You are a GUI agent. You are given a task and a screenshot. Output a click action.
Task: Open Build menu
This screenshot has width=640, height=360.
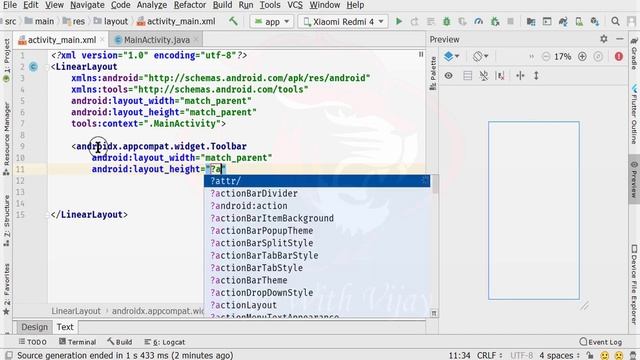tap(222, 5)
